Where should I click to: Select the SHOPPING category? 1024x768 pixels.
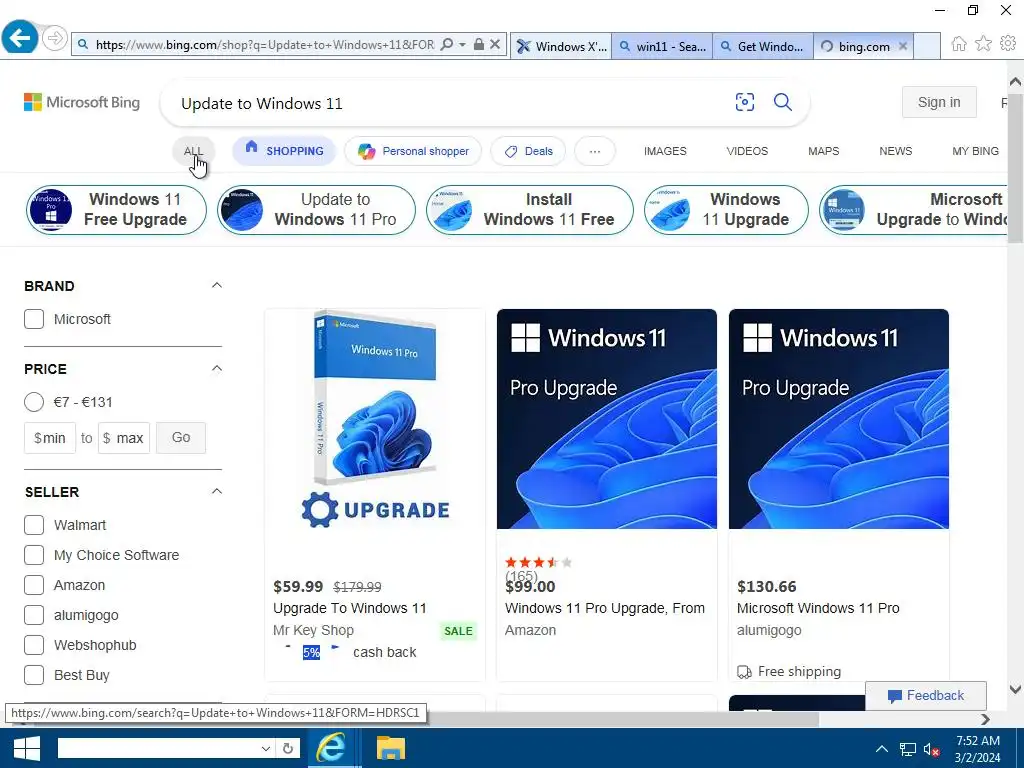284,151
